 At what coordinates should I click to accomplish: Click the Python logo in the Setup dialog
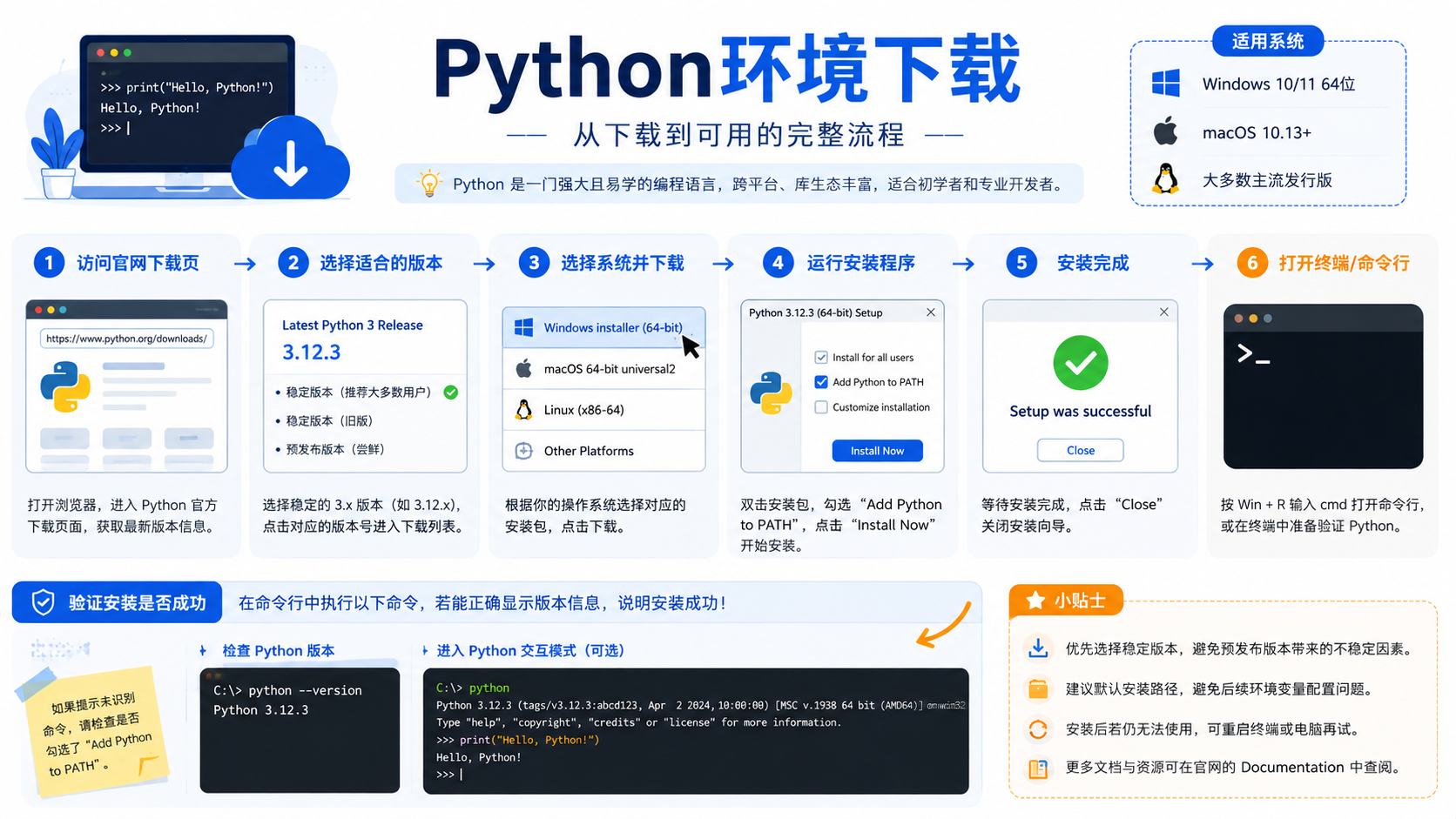tap(771, 393)
